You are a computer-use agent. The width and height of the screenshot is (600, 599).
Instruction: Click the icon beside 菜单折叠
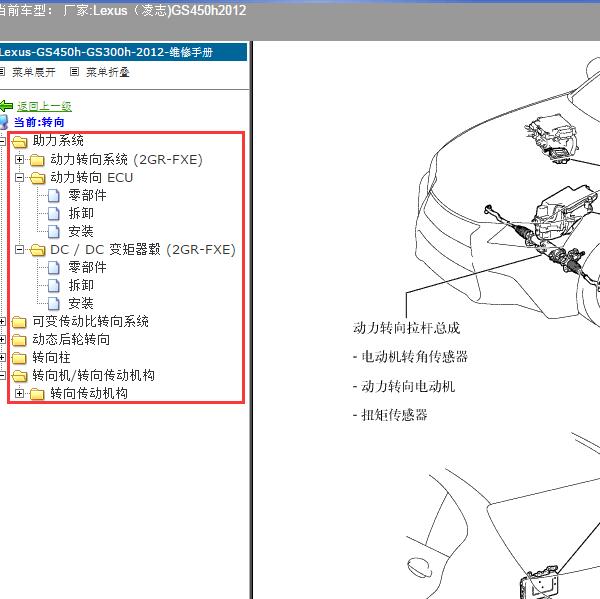(x=75, y=72)
